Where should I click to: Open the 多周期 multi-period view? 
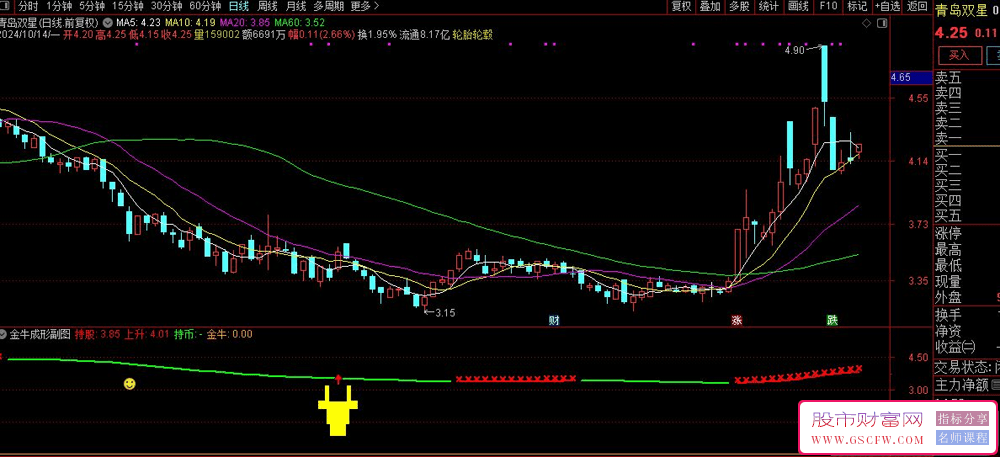click(328, 6)
